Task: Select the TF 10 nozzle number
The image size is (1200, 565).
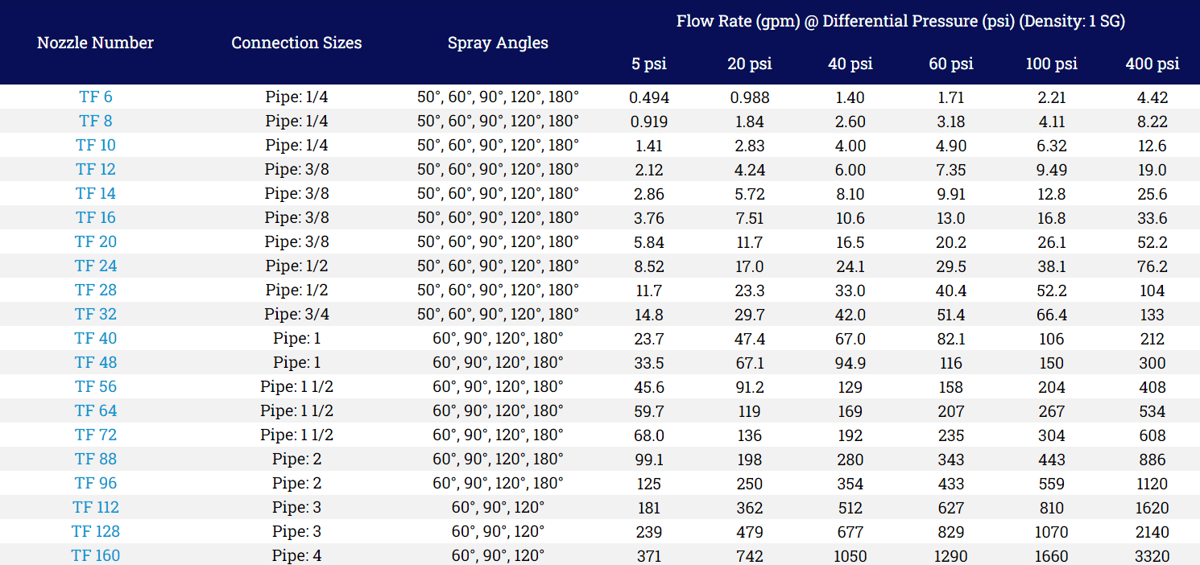Action: [96, 146]
